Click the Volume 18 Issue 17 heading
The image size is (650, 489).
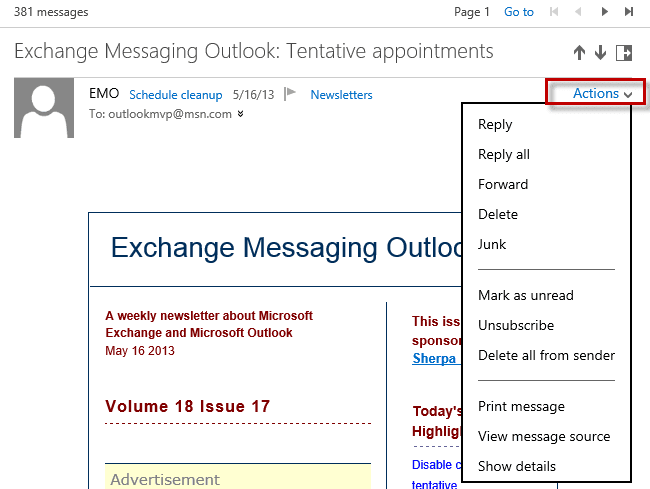(x=187, y=406)
